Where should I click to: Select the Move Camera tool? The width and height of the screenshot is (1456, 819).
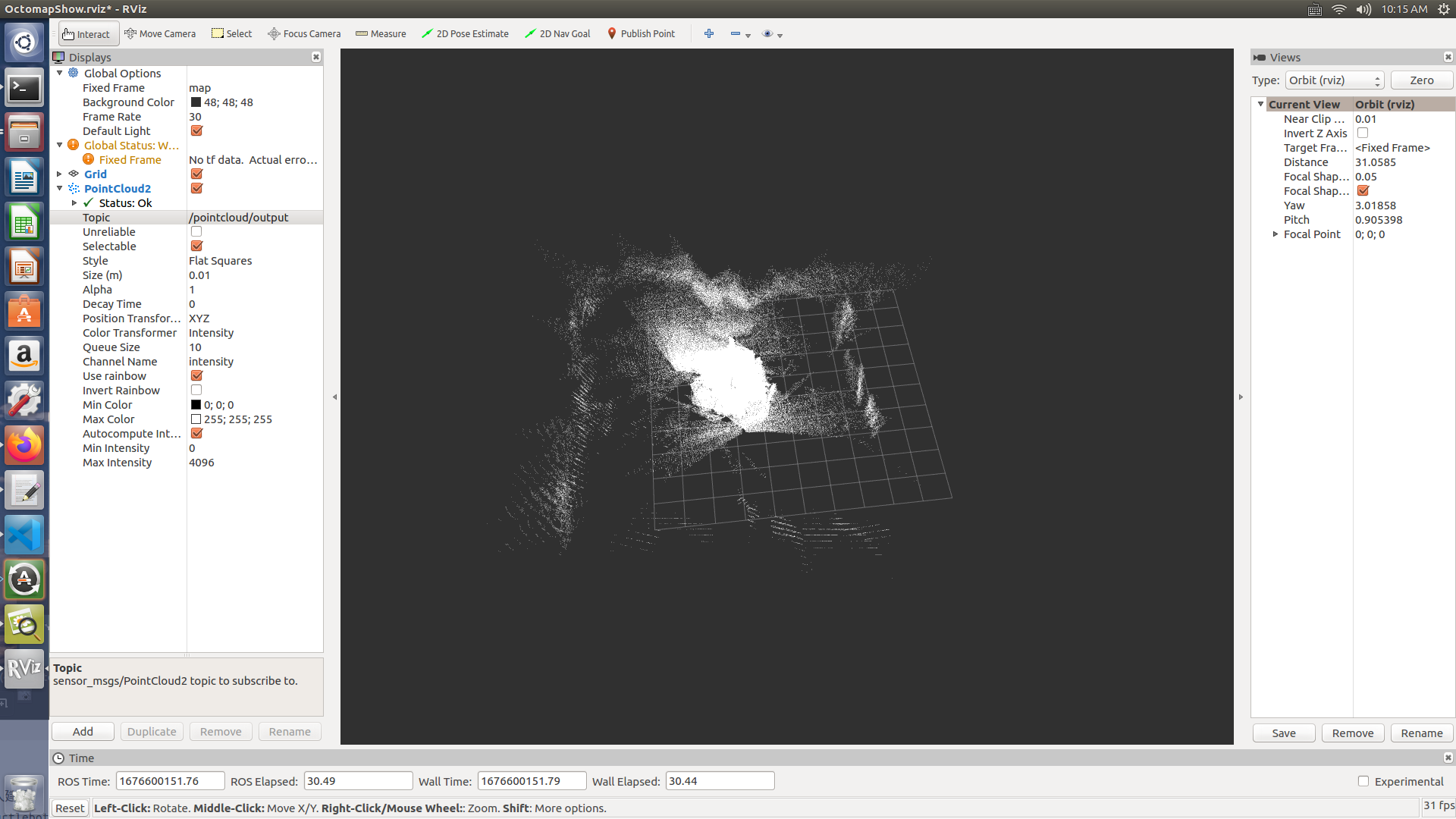[x=160, y=33]
